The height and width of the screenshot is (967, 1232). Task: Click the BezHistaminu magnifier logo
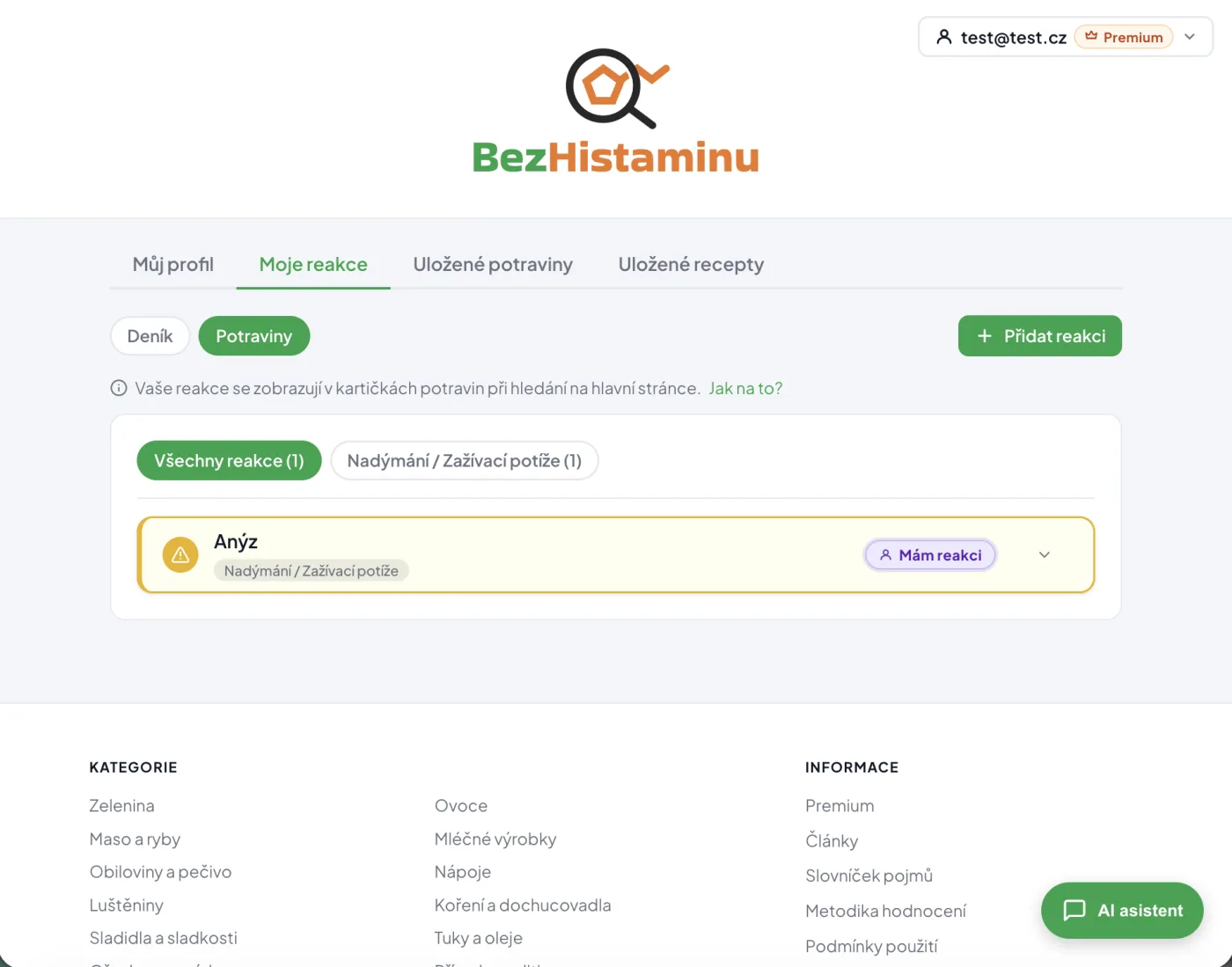pyautogui.click(x=616, y=88)
